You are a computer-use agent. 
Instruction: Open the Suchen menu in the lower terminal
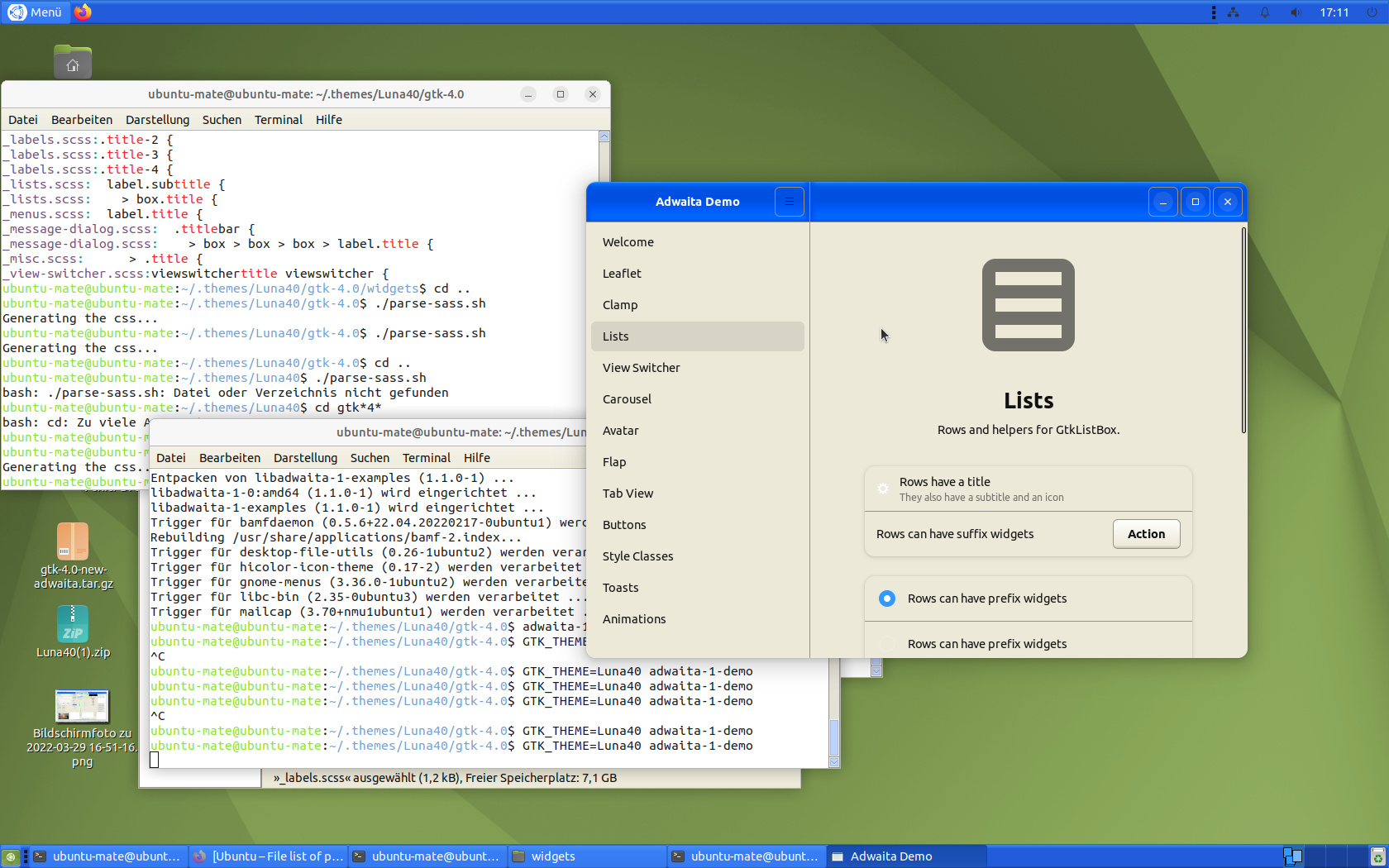(x=370, y=458)
